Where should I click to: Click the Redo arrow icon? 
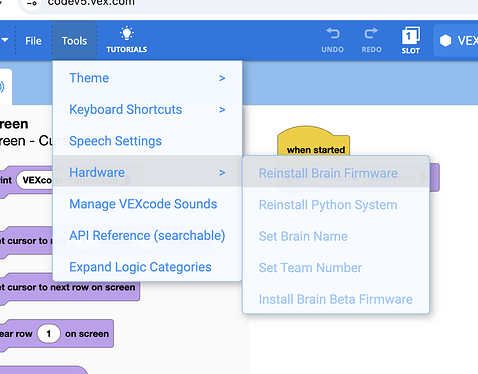pyautogui.click(x=371, y=34)
